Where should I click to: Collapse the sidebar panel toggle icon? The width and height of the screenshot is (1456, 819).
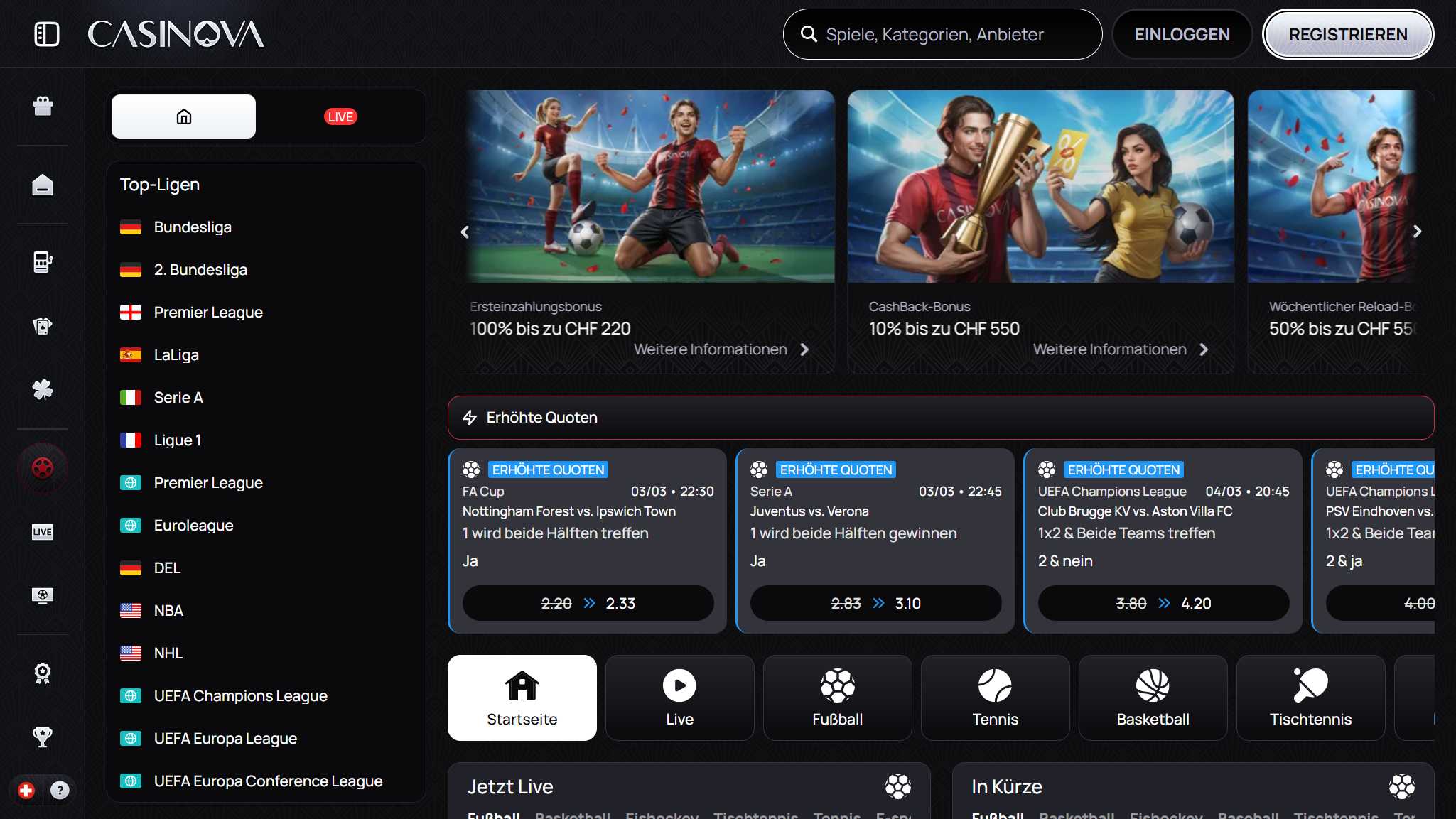pyautogui.click(x=46, y=34)
